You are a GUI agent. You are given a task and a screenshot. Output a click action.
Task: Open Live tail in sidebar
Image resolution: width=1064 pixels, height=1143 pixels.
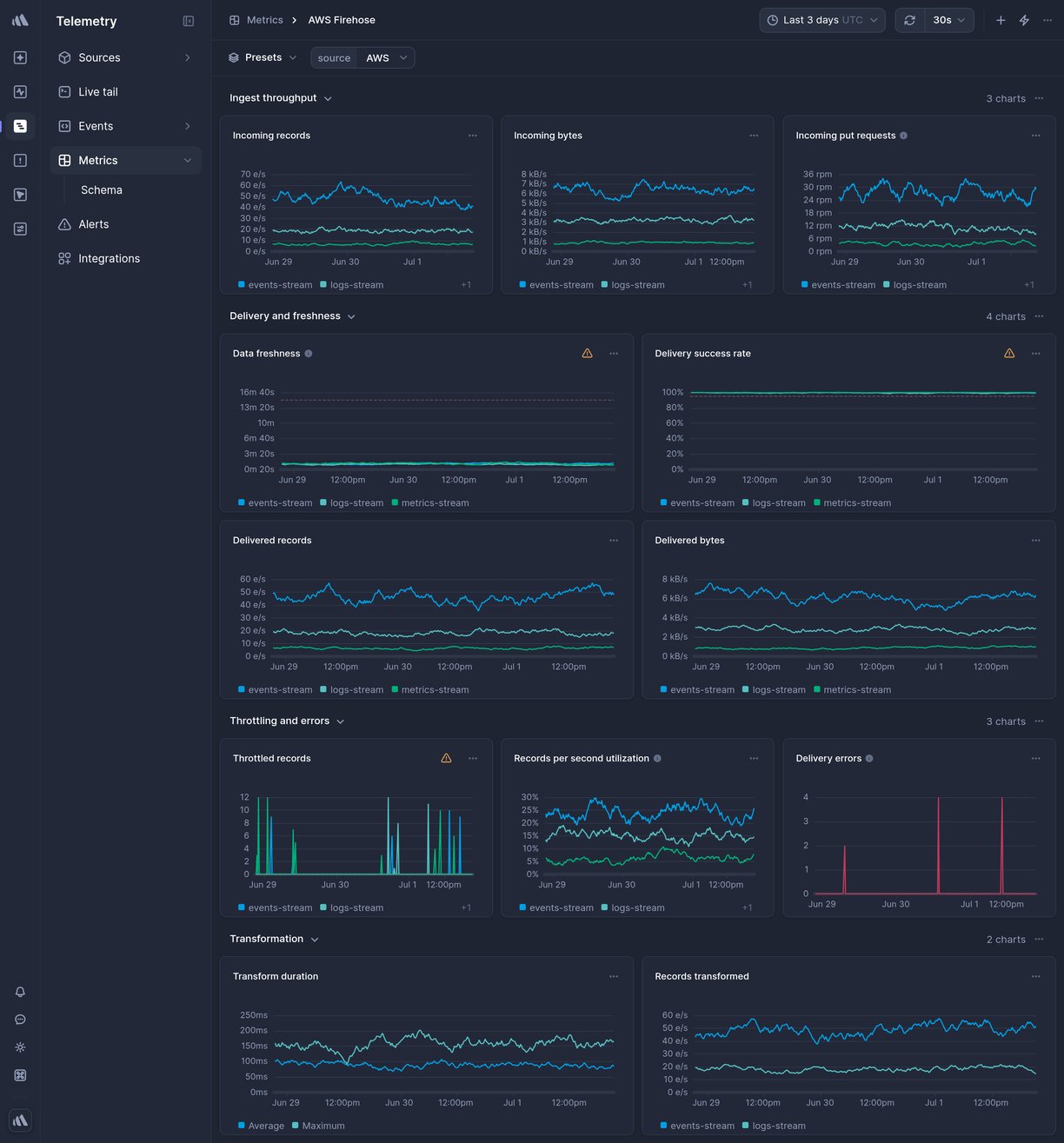(x=125, y=91)
